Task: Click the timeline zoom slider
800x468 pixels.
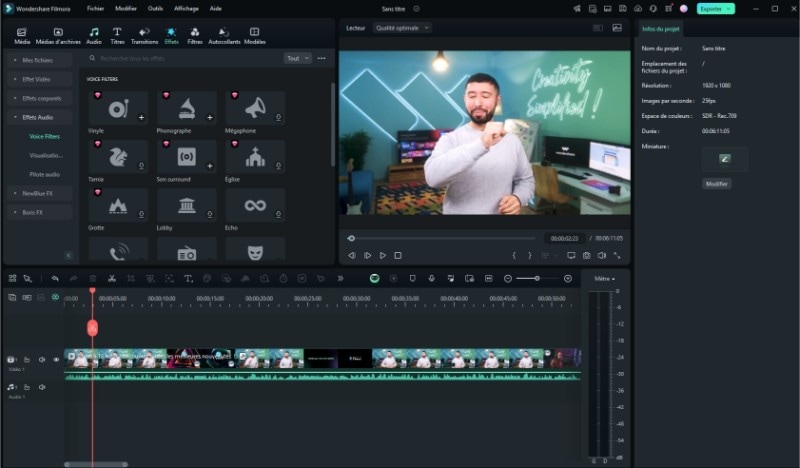Action: 537,278
